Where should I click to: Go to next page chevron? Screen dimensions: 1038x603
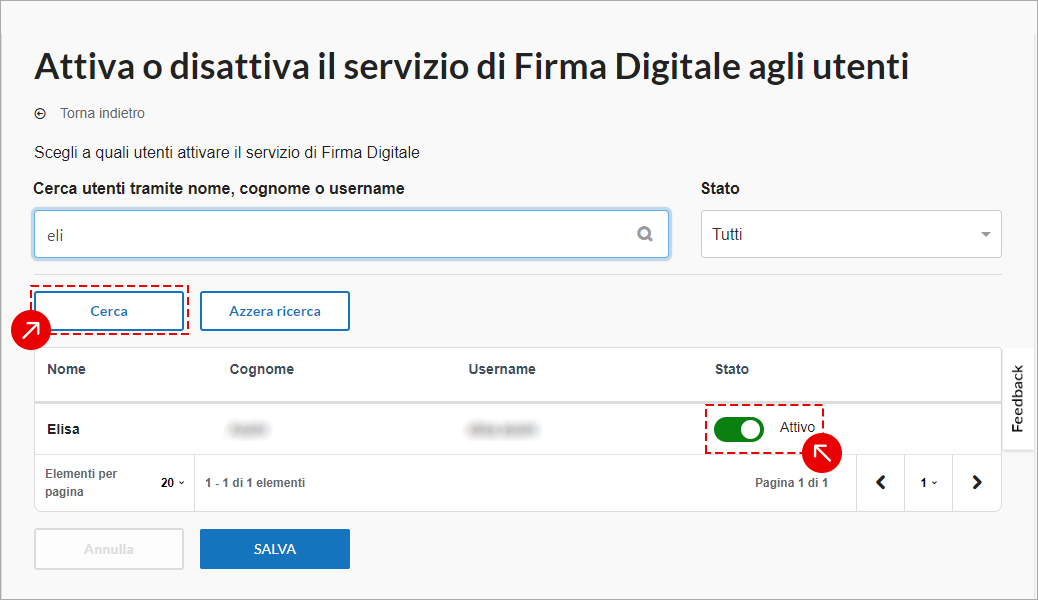click(976, 483)
